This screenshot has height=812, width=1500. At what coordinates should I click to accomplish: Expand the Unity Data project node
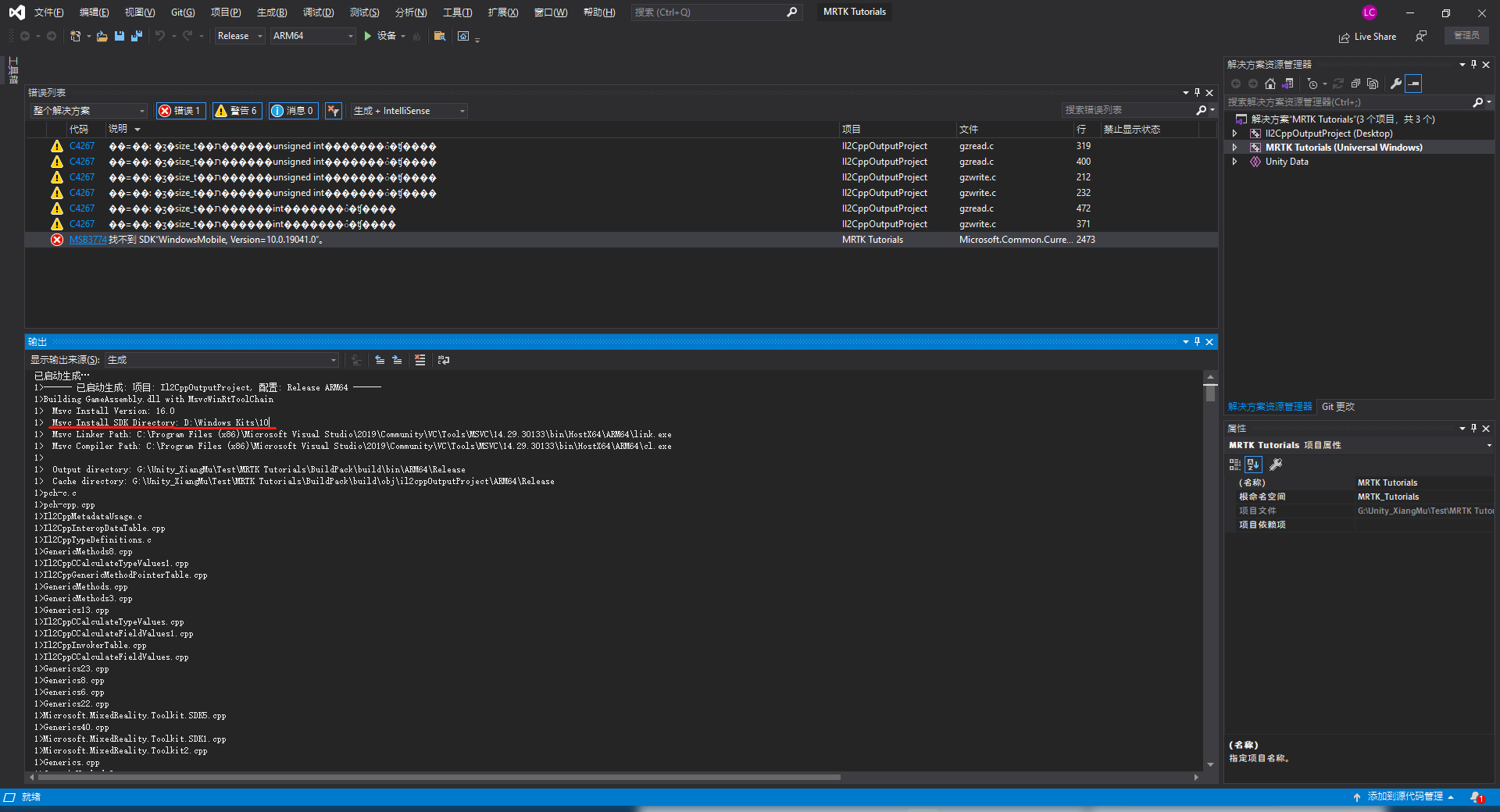click(x=1235, y=162)
